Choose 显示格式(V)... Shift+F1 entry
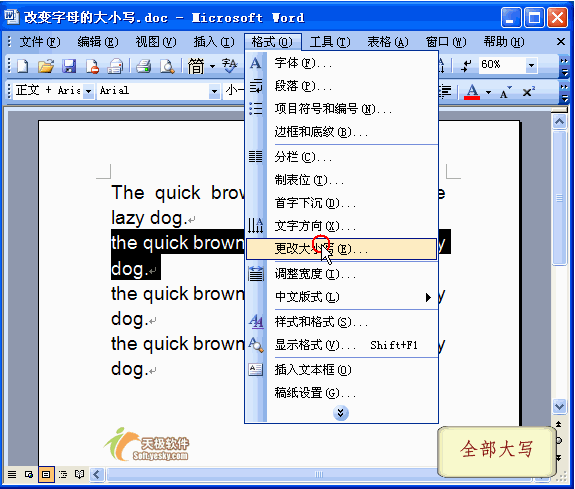 click(x=341, y=345)
